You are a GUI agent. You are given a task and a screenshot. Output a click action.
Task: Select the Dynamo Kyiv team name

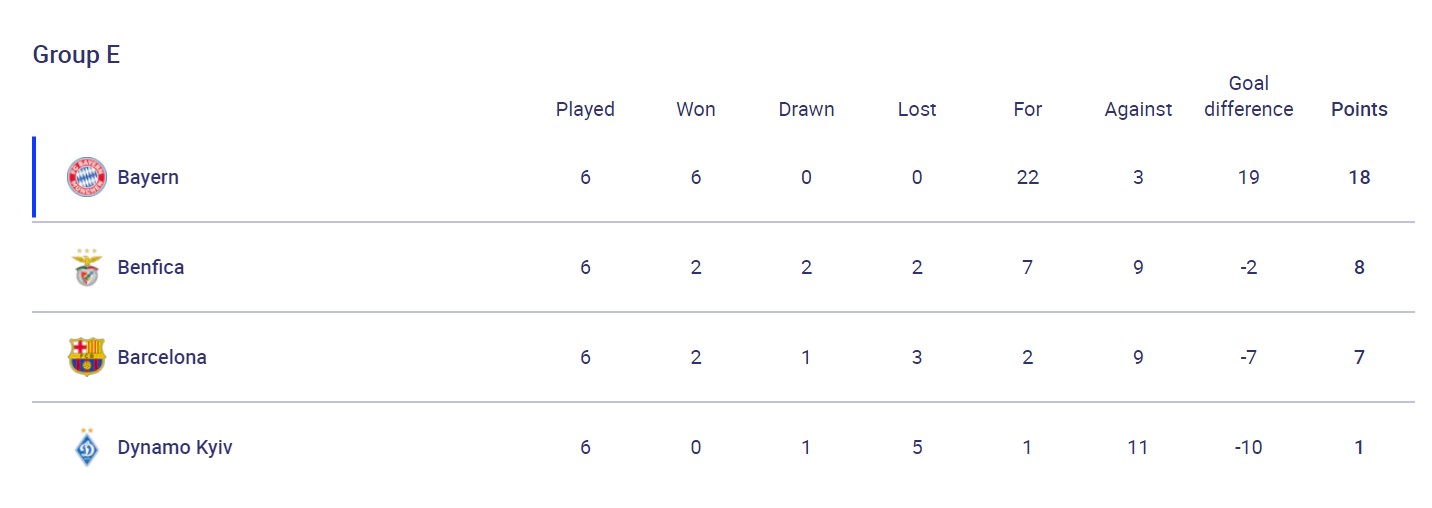point(175,447)
